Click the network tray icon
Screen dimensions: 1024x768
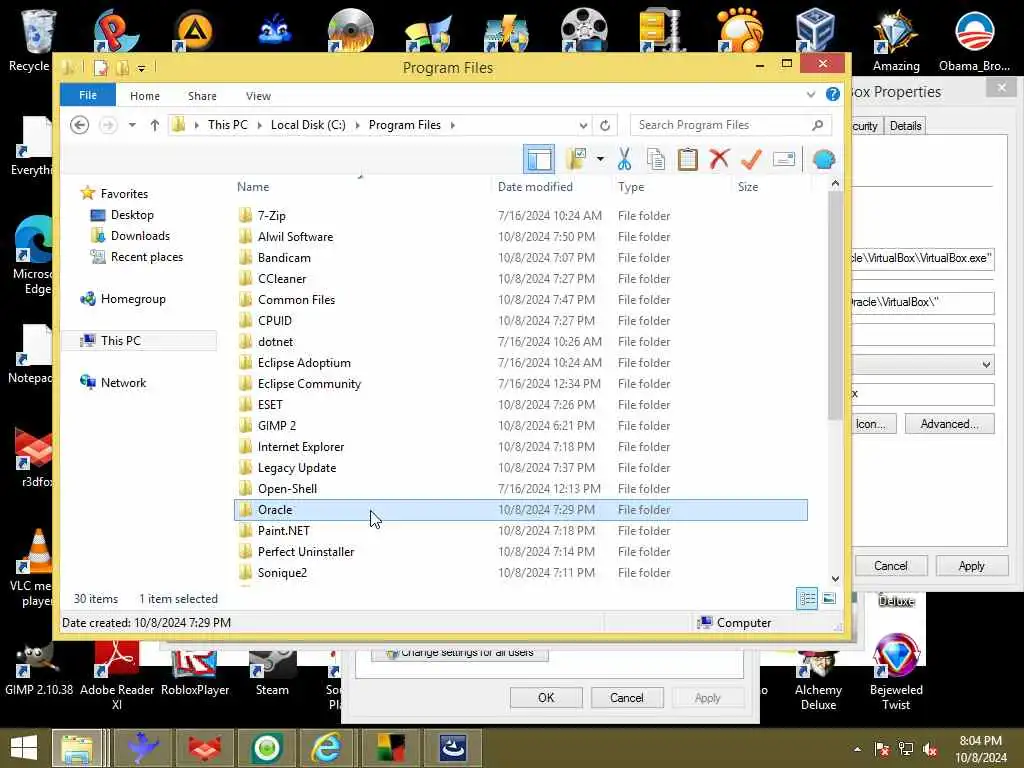click(905, 749)
